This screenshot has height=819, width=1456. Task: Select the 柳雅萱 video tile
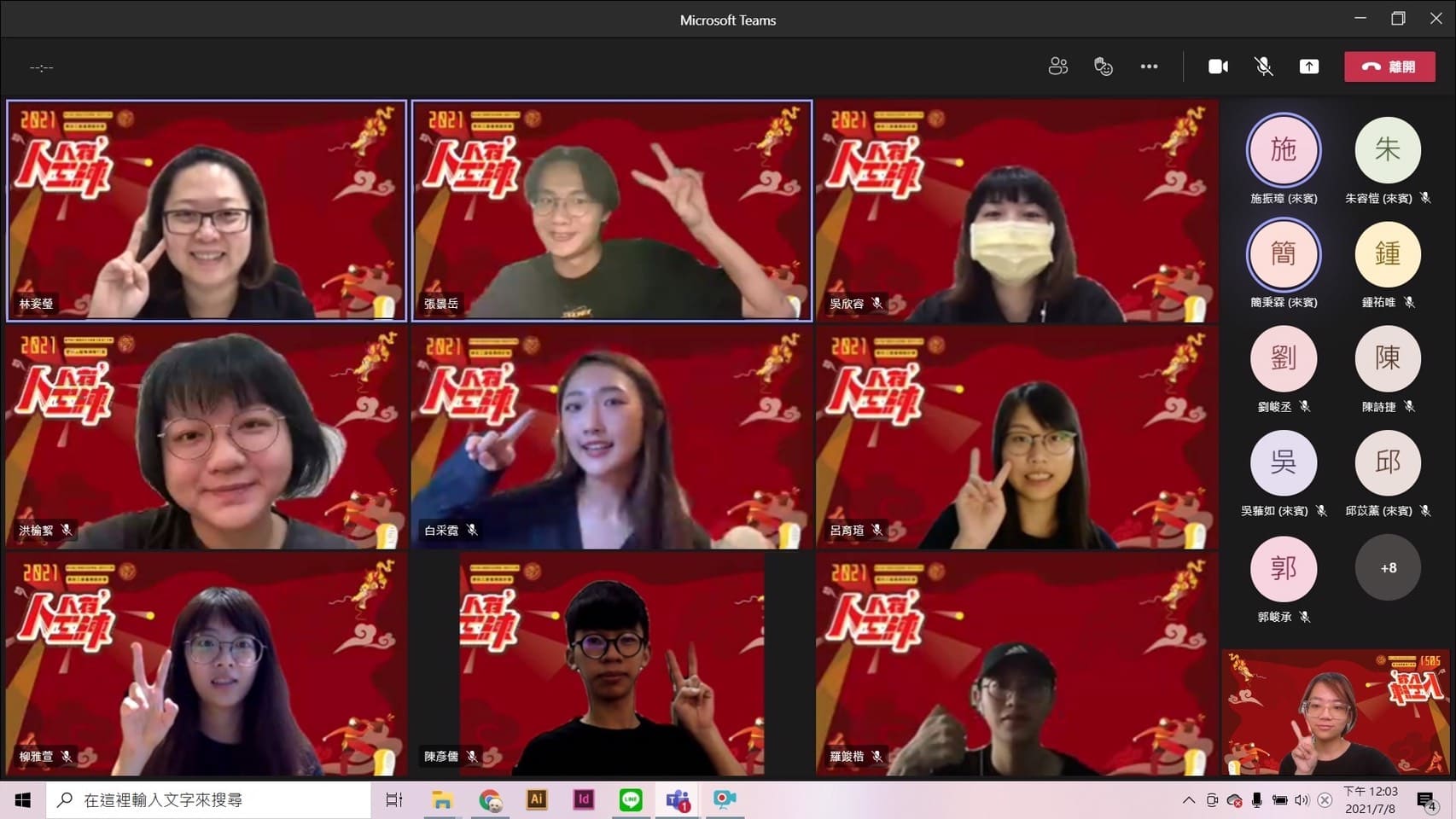click(x=207, y=664)
